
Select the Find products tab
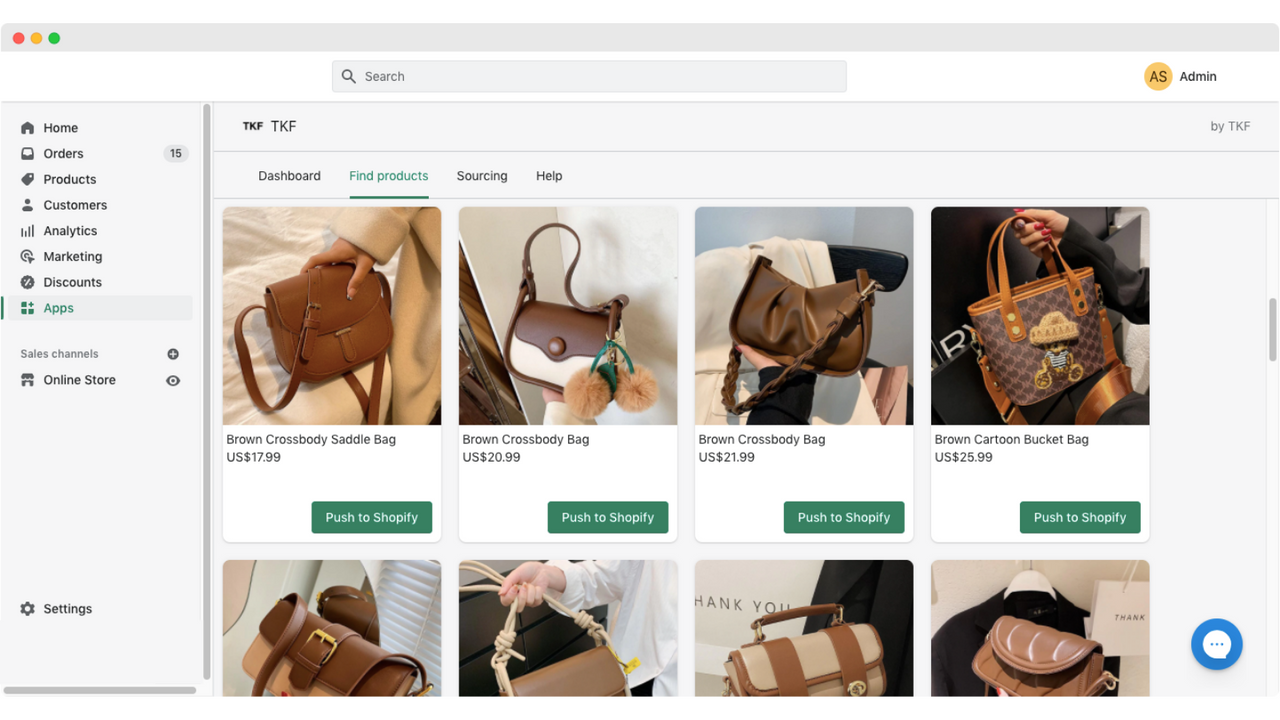pyautogui.click(x=389, y=176)
